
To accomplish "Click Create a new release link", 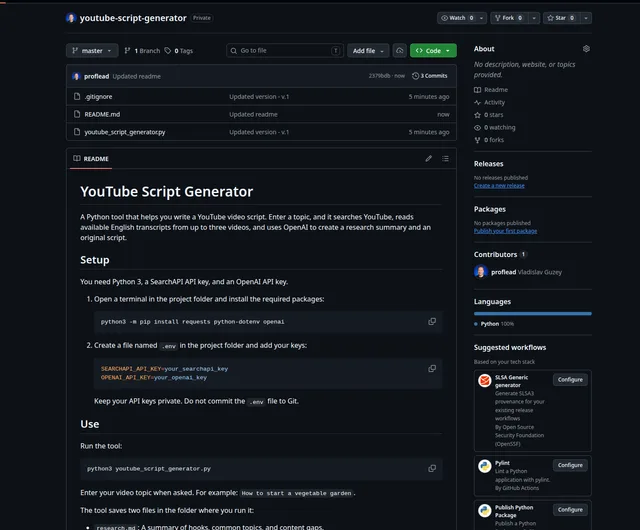I will [499, 186].
